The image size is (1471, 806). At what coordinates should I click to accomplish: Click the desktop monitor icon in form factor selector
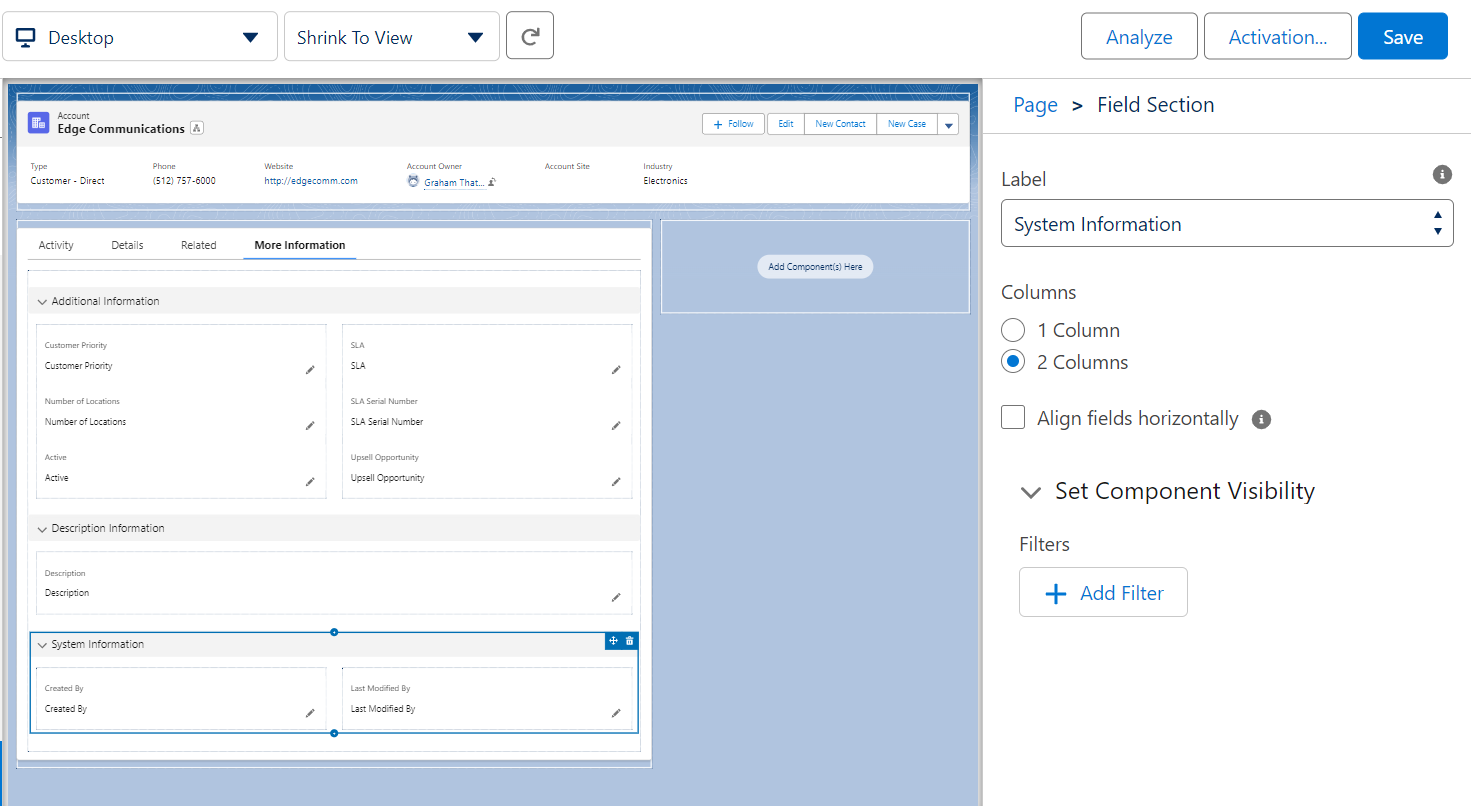(26, 38)
